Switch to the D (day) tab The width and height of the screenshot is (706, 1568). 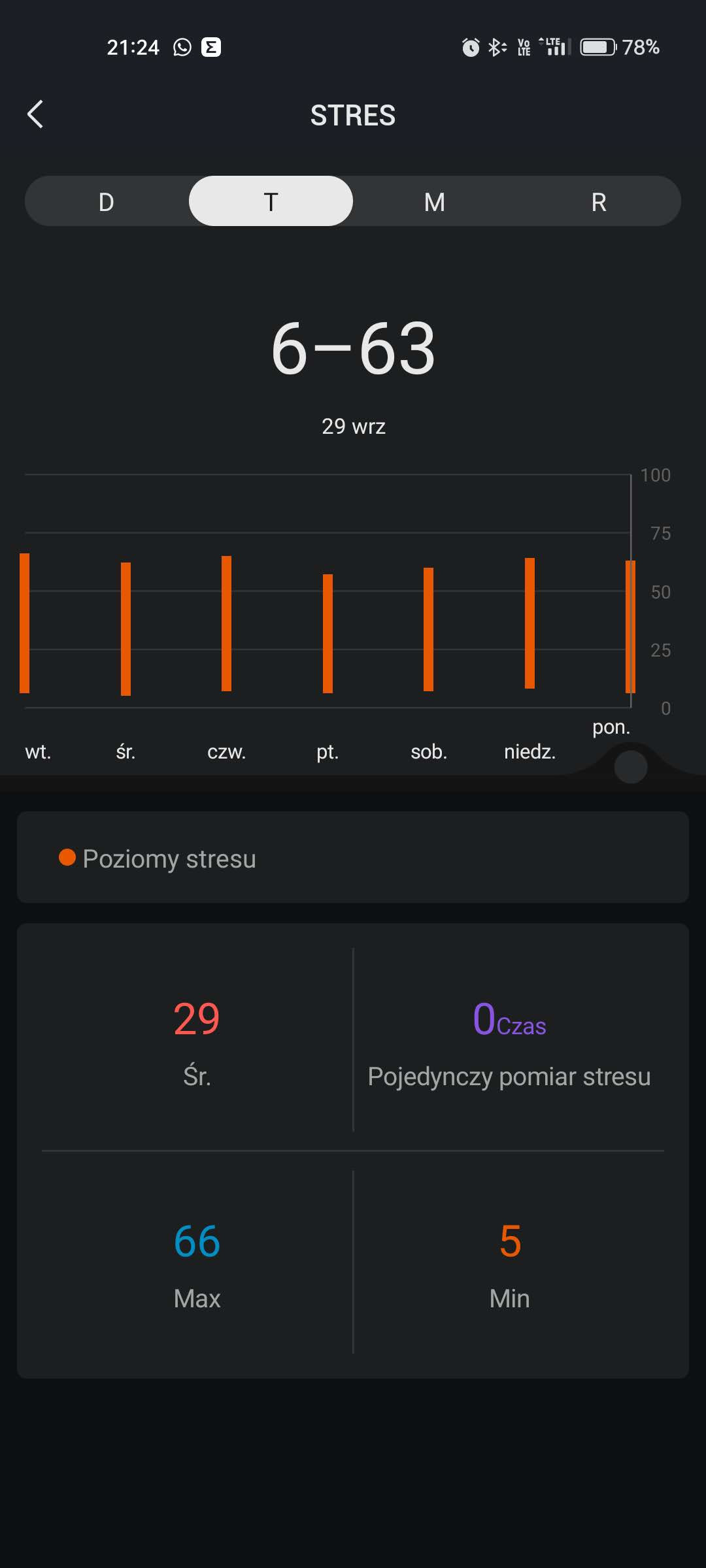[107, 201]
